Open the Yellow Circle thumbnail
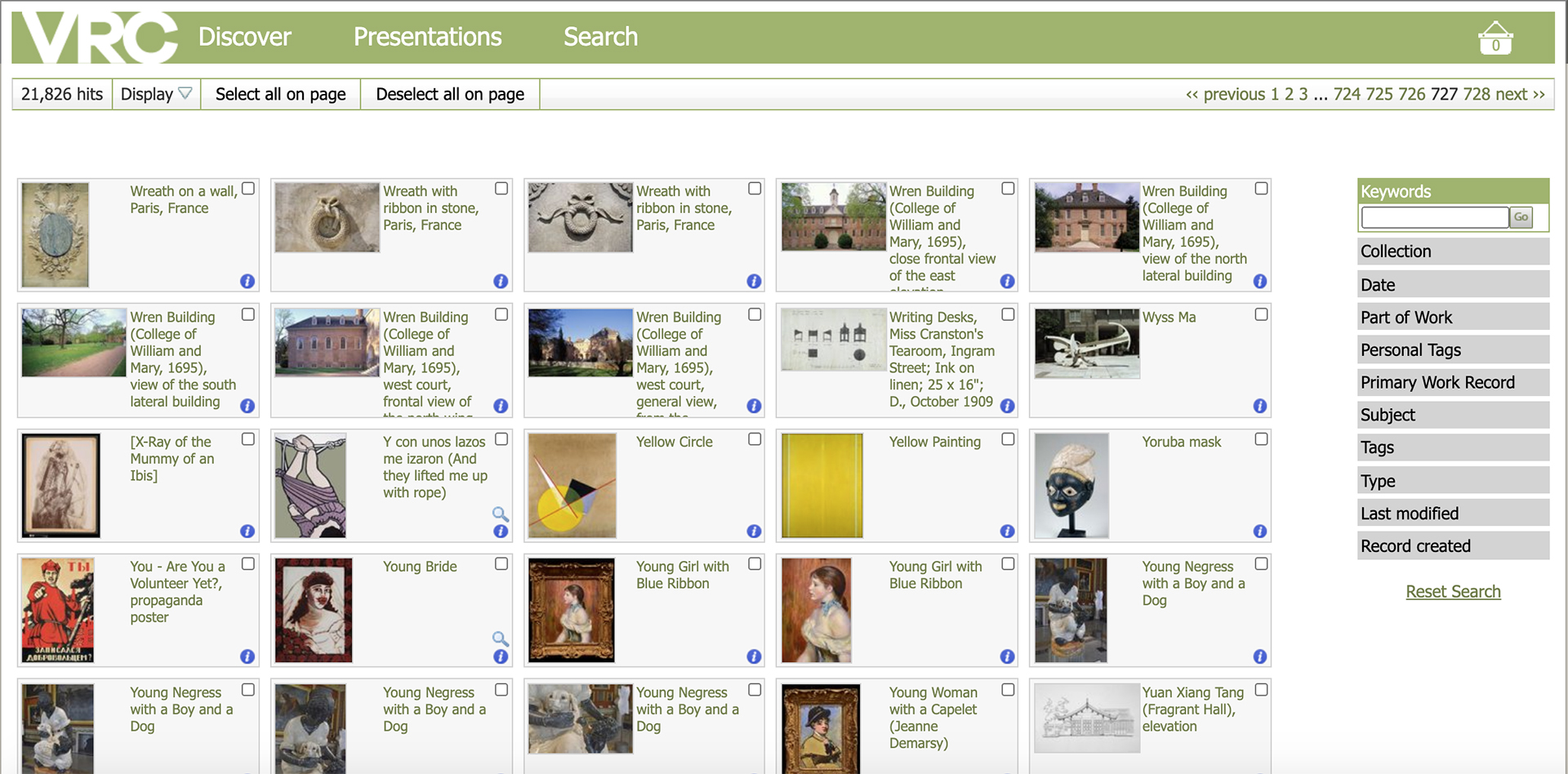Image resolution: width=1568 pixels, height=774 pixels. (x=572, y=486)
